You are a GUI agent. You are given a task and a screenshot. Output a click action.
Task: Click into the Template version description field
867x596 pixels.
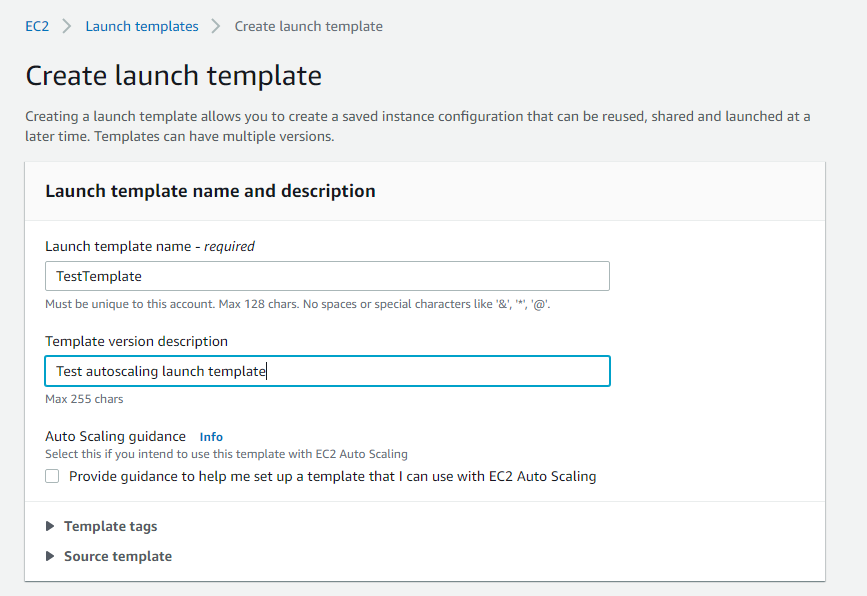327,371
